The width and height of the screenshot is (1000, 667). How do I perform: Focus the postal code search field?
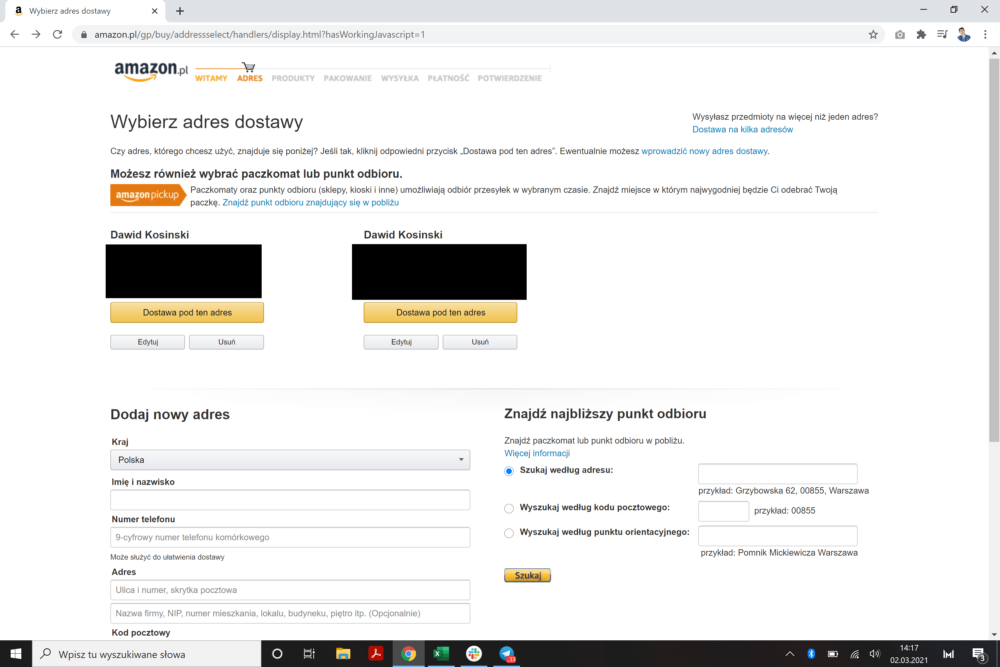(x=723, y=511)
